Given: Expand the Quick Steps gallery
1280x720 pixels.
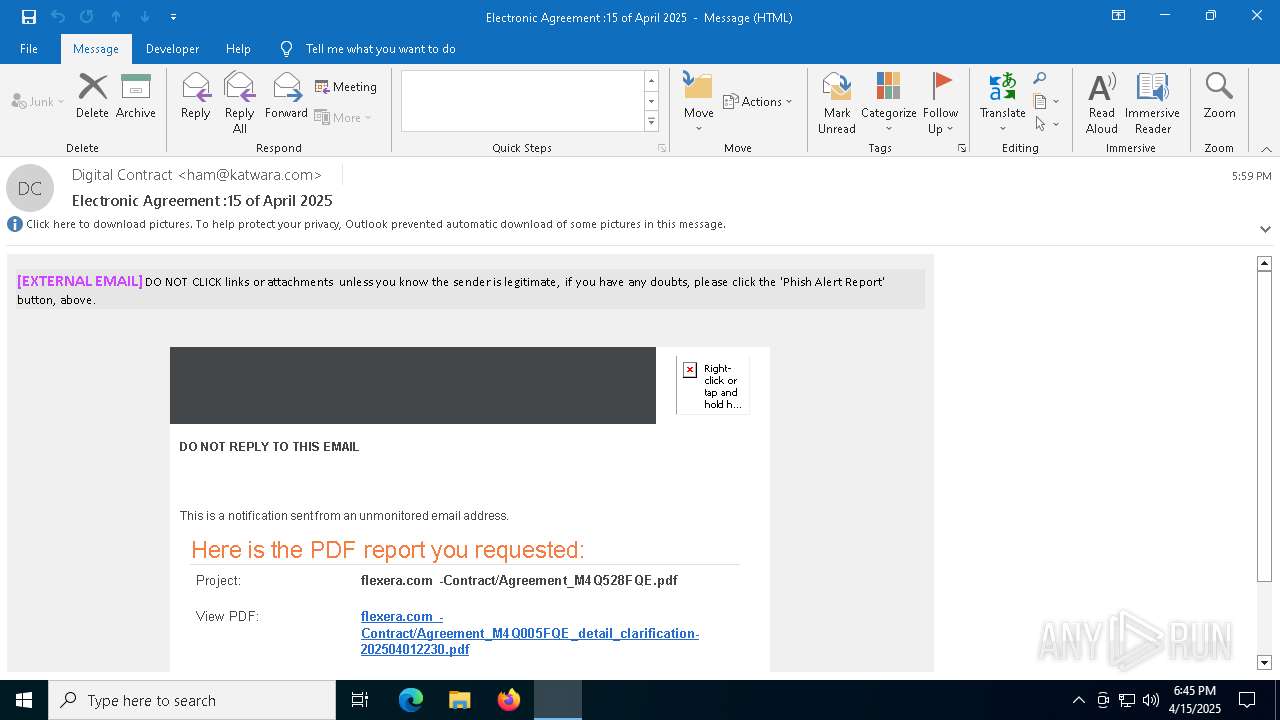Looking at the screenshot, I should click(x=651, y=122).
